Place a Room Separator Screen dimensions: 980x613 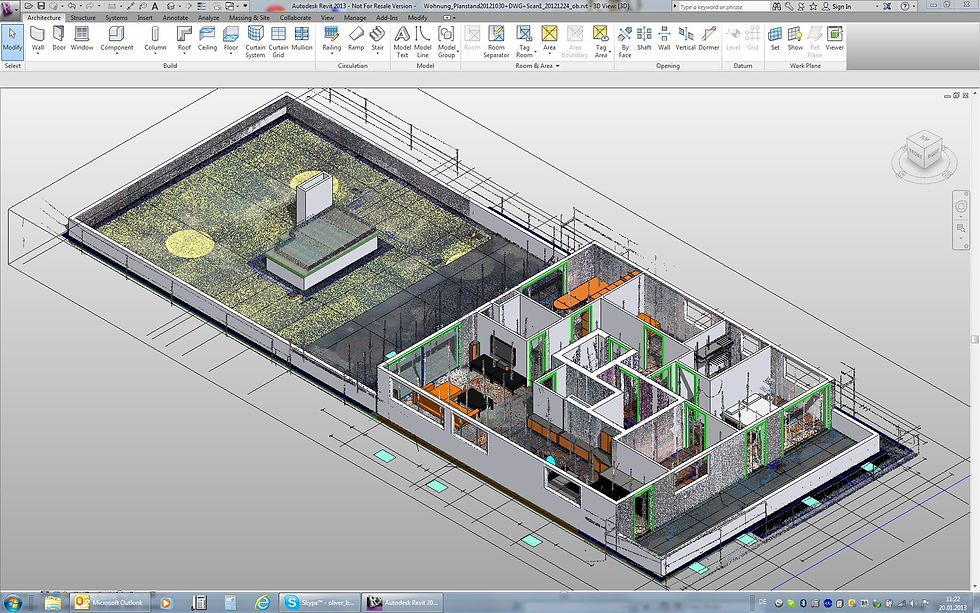coord(496,42)
